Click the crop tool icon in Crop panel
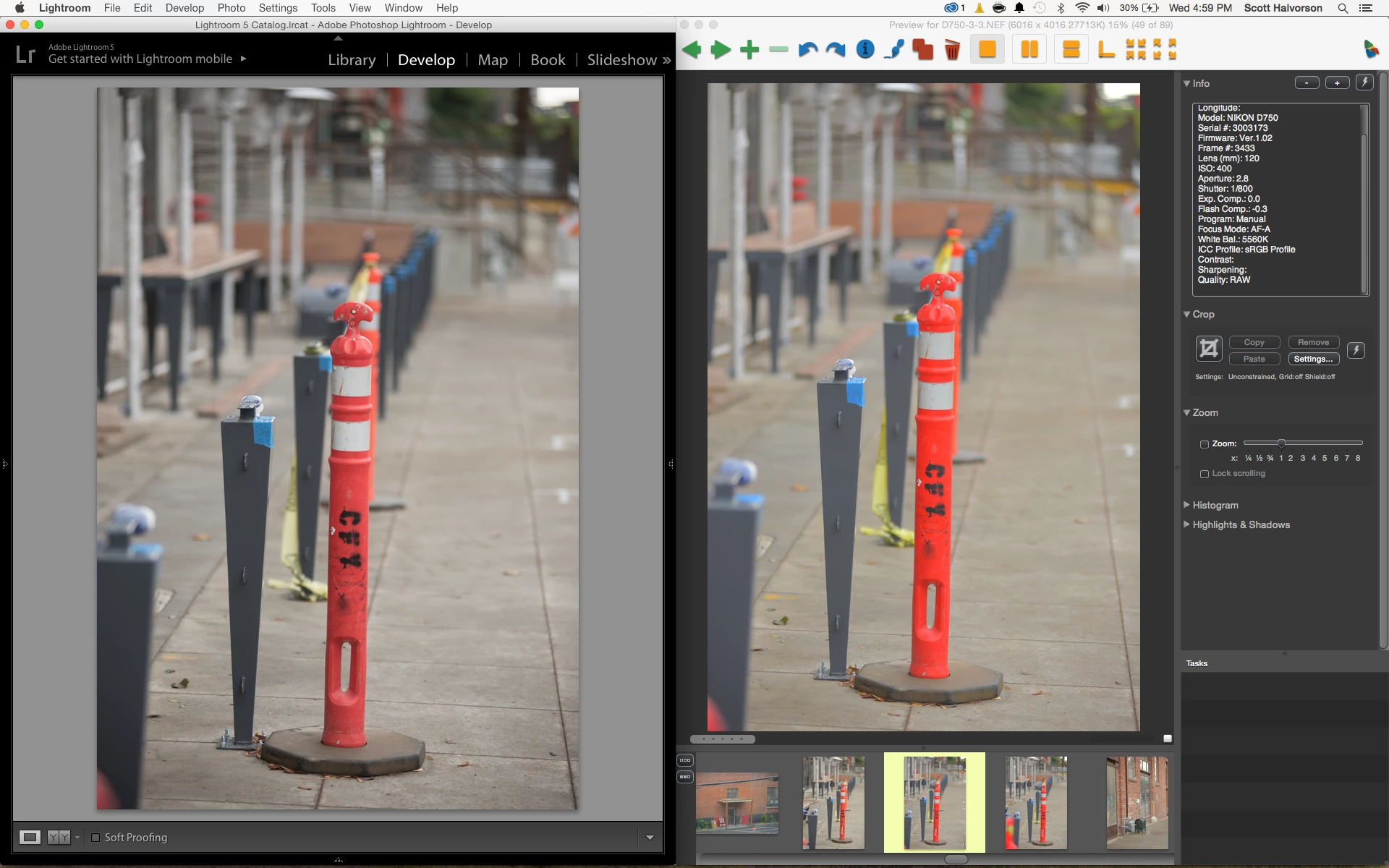The width and height of the screenshot is (1389, 868). tap(1208, 349)
